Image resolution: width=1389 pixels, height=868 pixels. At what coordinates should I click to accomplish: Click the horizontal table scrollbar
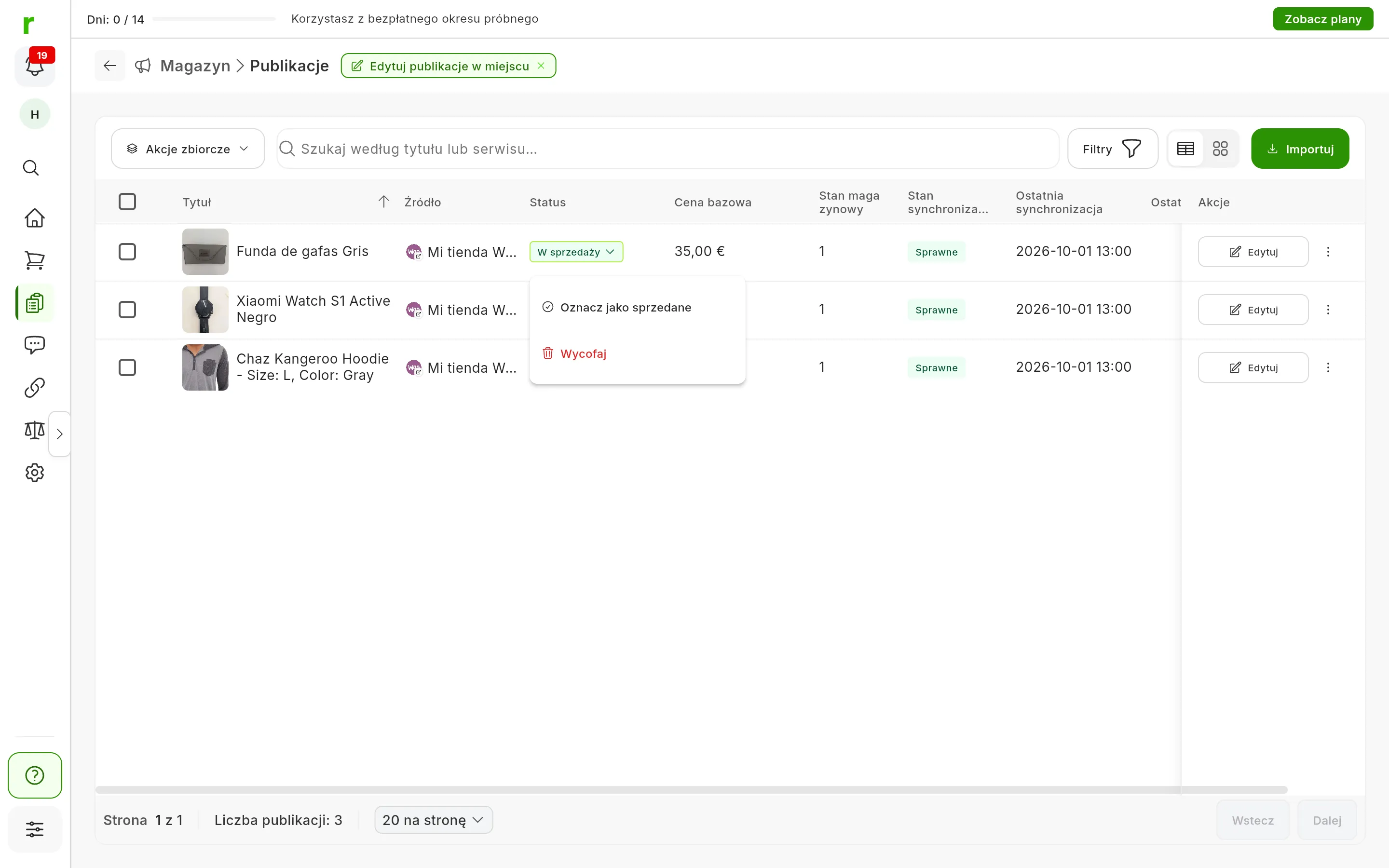pos(691,790)
